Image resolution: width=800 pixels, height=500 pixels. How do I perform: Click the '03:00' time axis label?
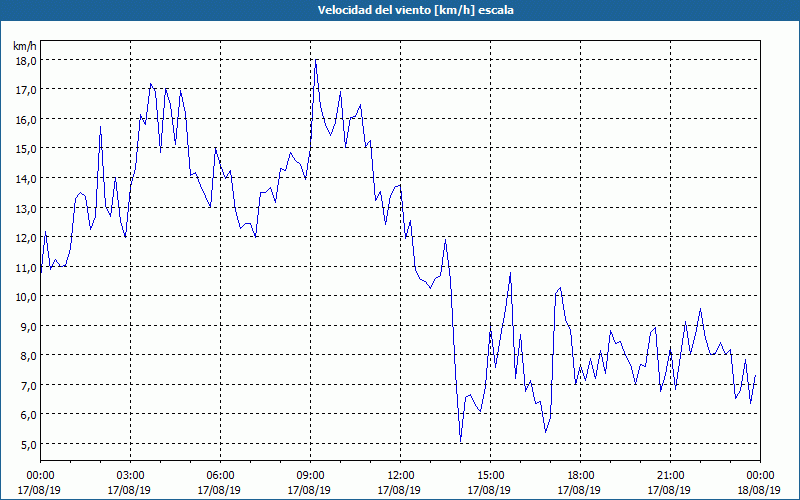point(130,476)
